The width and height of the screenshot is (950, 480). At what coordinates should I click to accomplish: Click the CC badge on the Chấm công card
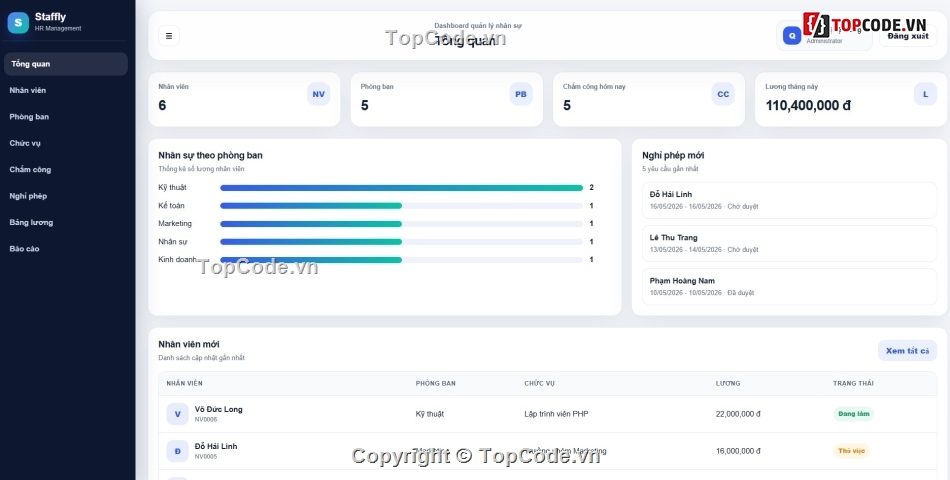(723, 94)
